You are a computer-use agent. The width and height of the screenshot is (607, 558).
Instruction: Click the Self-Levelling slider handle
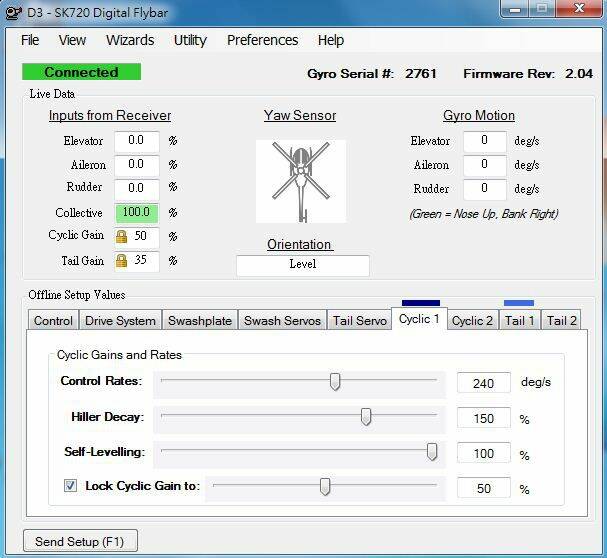pyautogui.click(x=432, y=452)
